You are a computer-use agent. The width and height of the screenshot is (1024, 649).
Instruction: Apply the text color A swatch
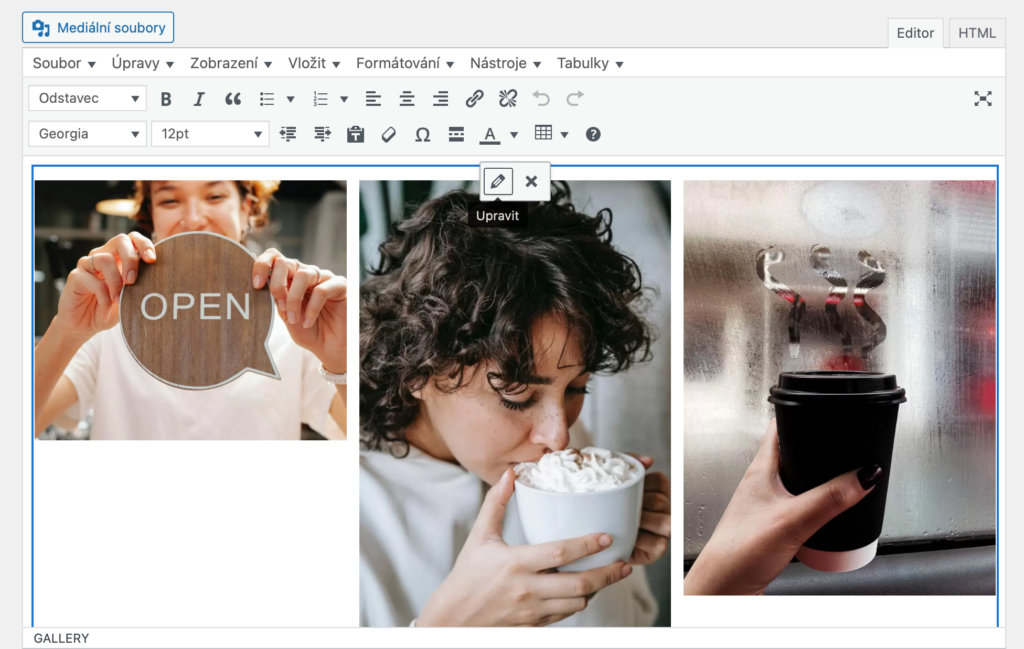489,134
